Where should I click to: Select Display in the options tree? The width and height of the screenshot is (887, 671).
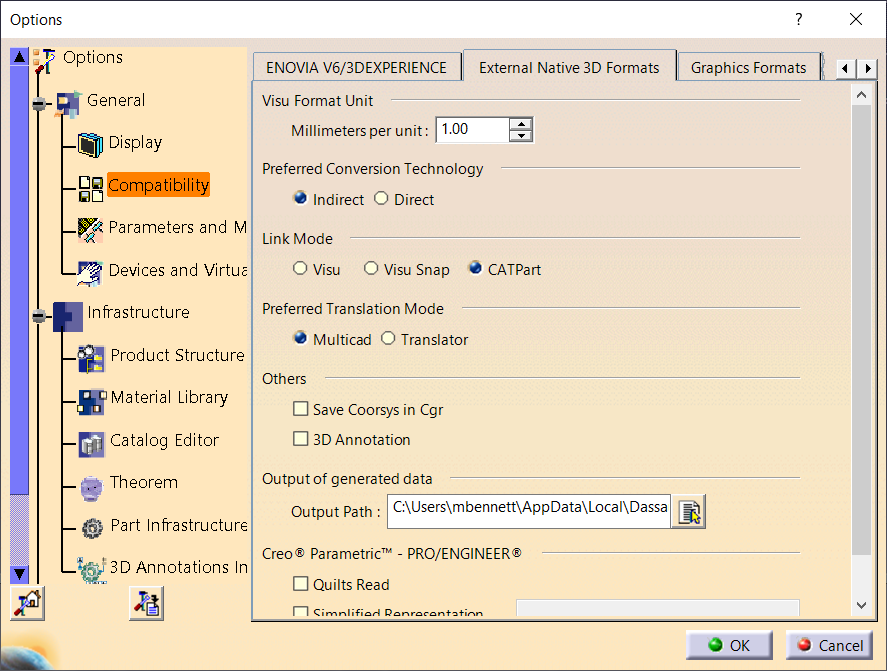135,143
